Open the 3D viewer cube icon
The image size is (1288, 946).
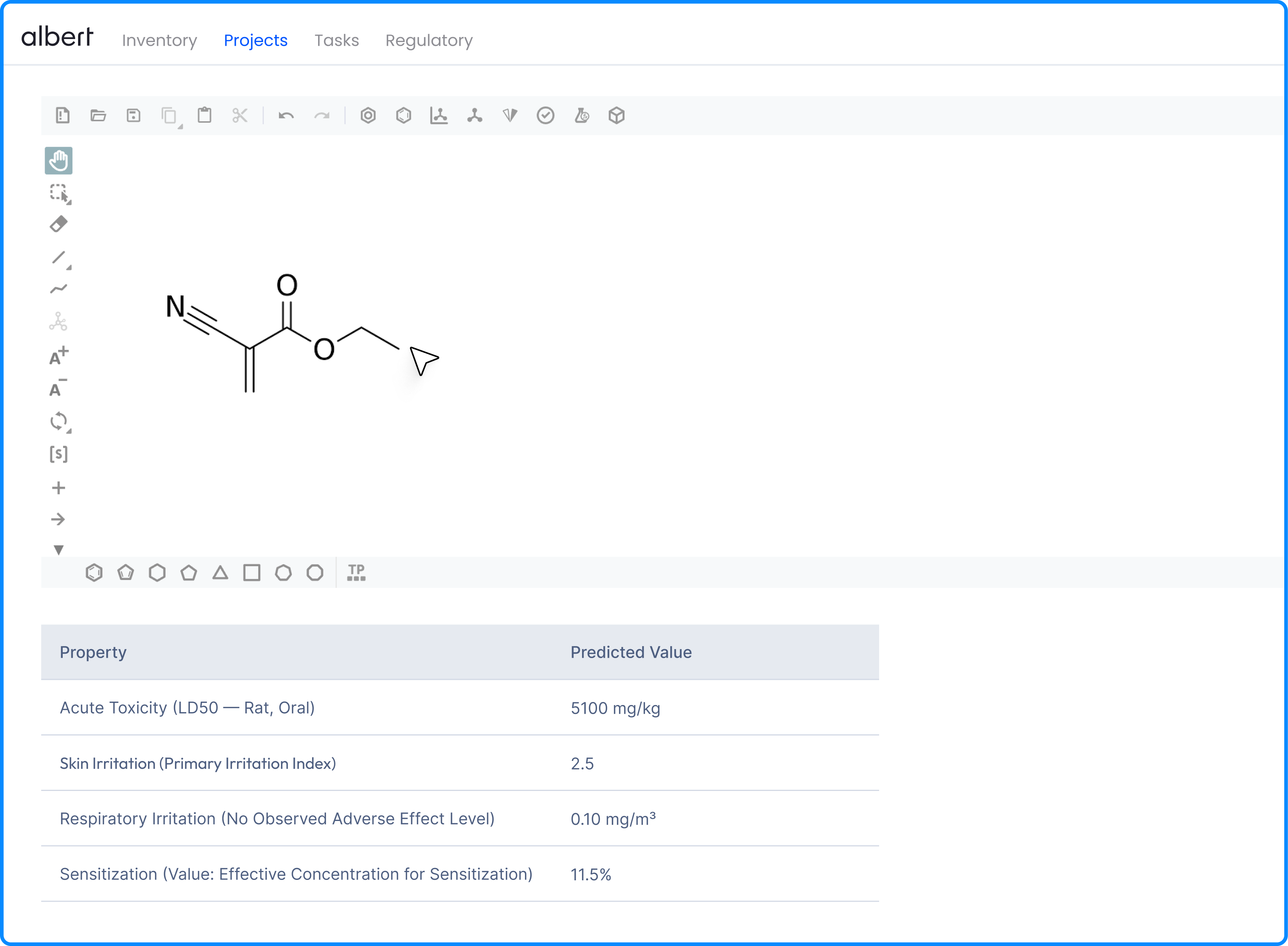point(616,116)
